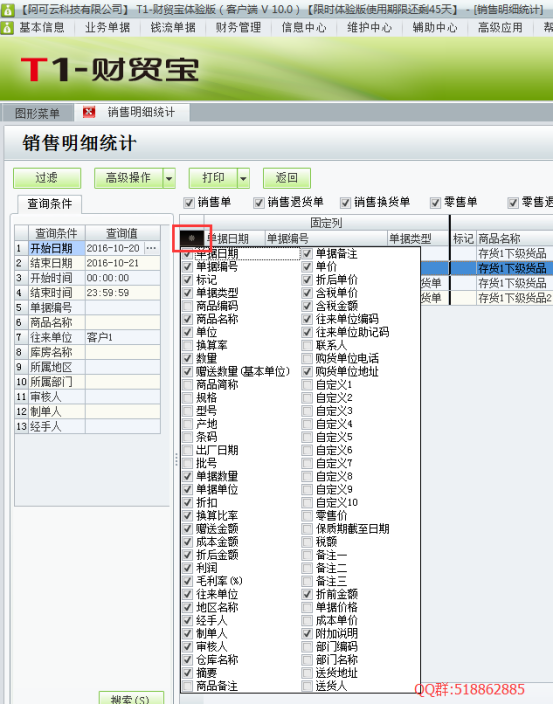
Task: Click the 开始时间 value 00:00:00
Action: pyautogui.click(x=122, y=278)
